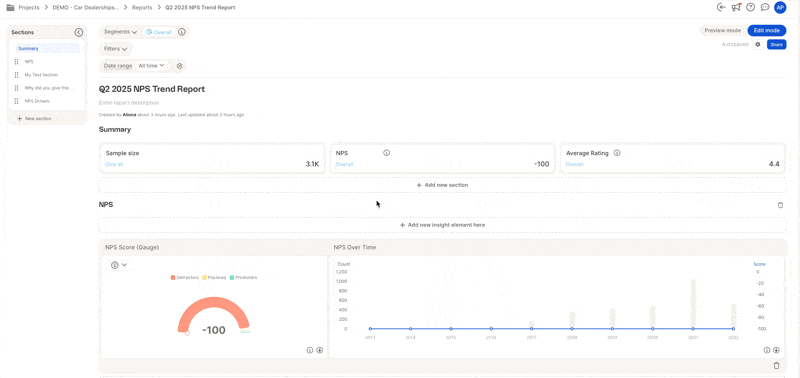
Task: Click the 4.4 average rating value
Action: (774, 164)
